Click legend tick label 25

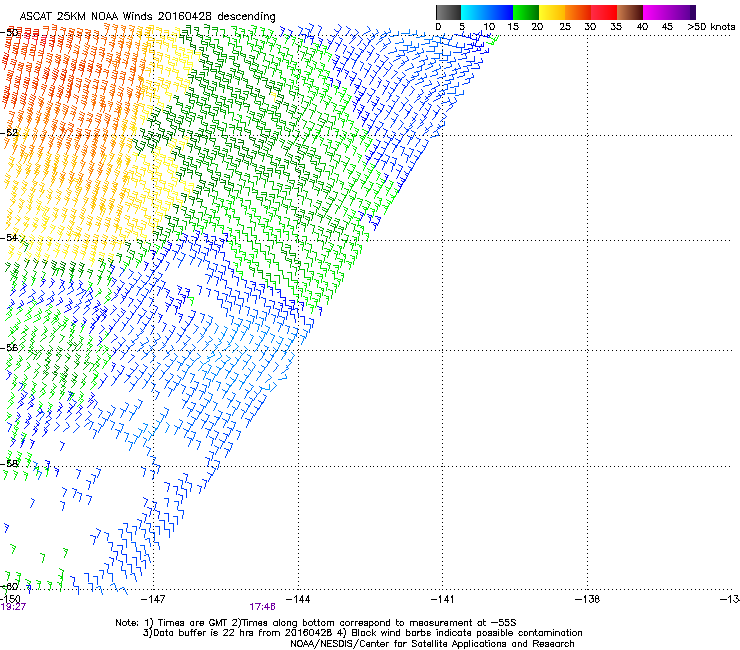pyautogui.click(x=565, y=27)
